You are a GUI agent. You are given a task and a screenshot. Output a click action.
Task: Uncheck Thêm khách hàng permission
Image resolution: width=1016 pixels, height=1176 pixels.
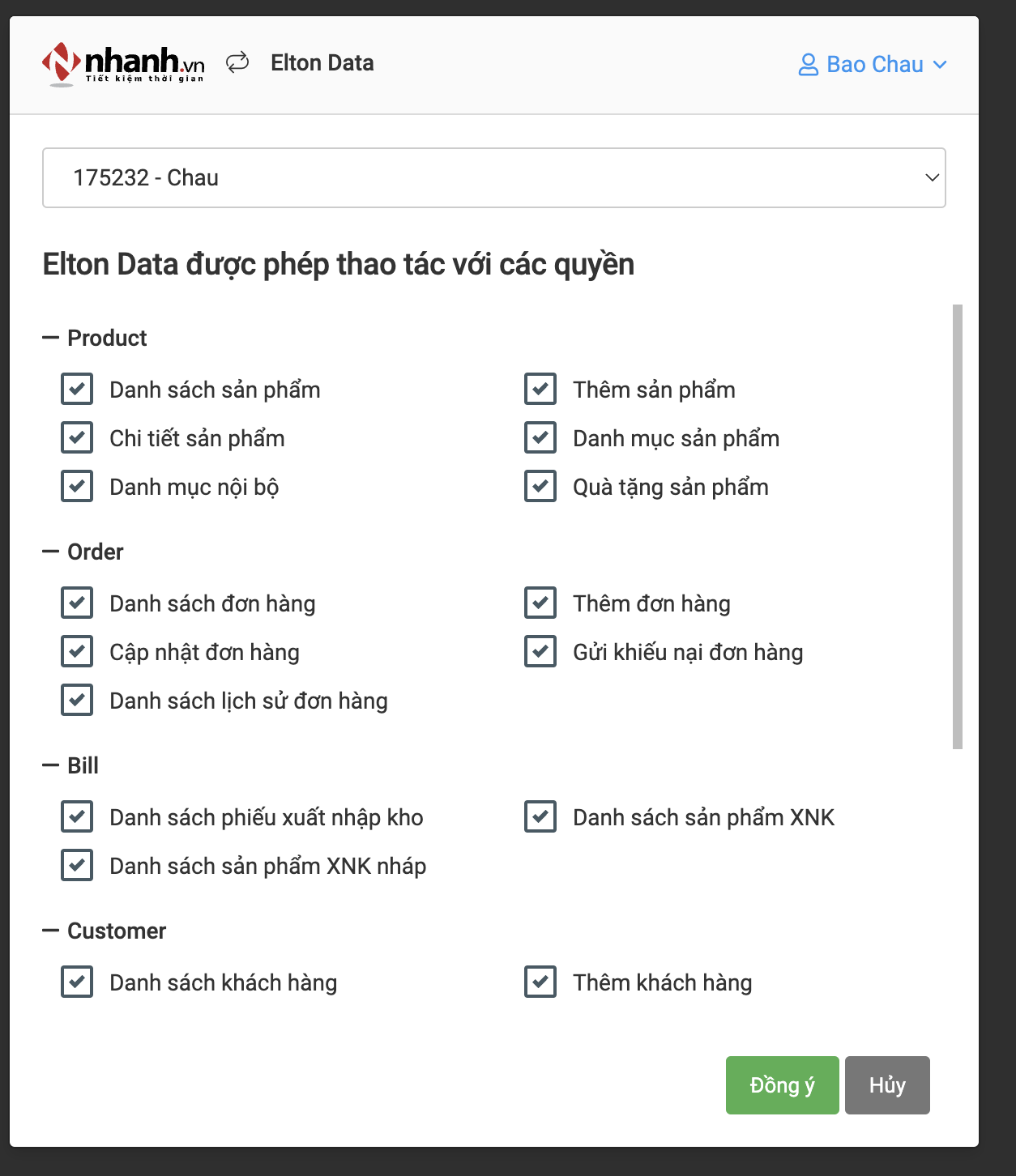coord(540,982)
